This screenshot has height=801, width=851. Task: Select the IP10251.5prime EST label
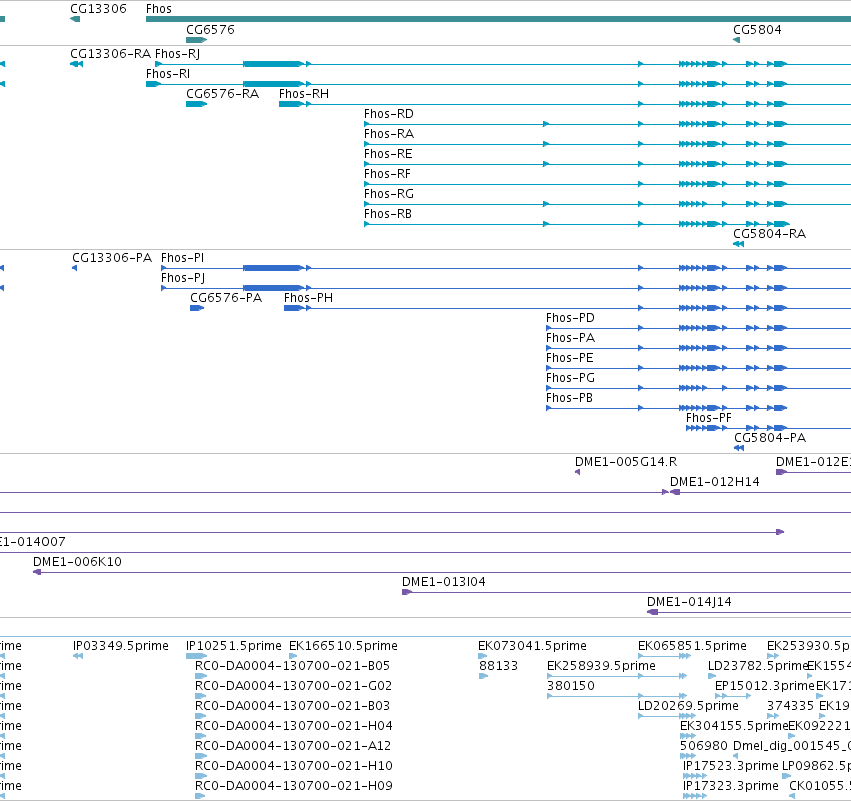click(233, 646)
